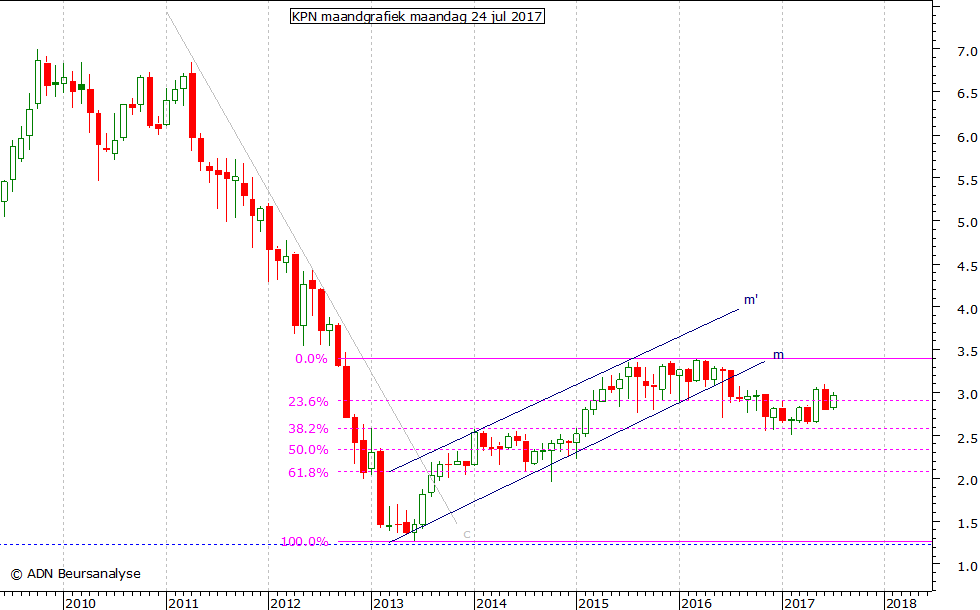Click the 6.0 price axis label
Screen dimensions: 980x610
967,138
